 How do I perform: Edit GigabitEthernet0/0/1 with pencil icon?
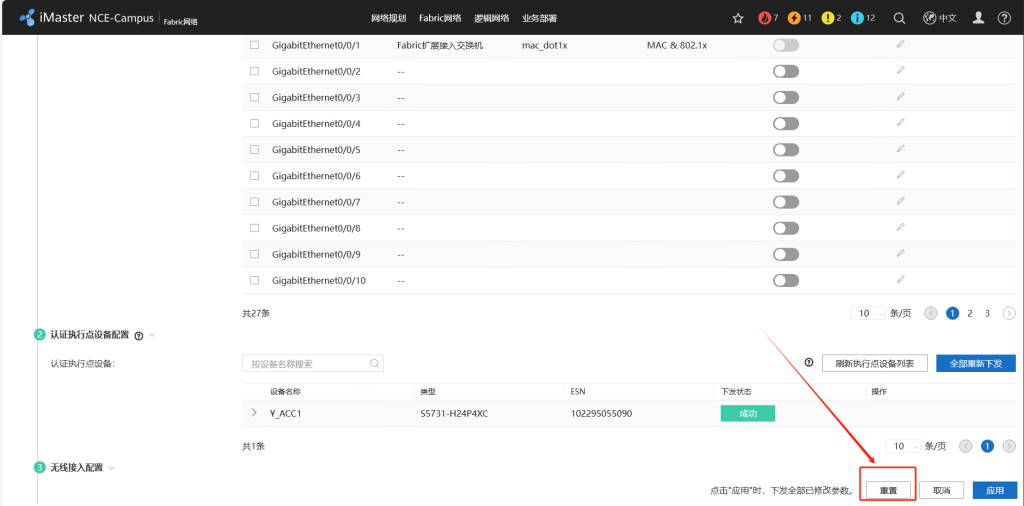tap(900, 45)
